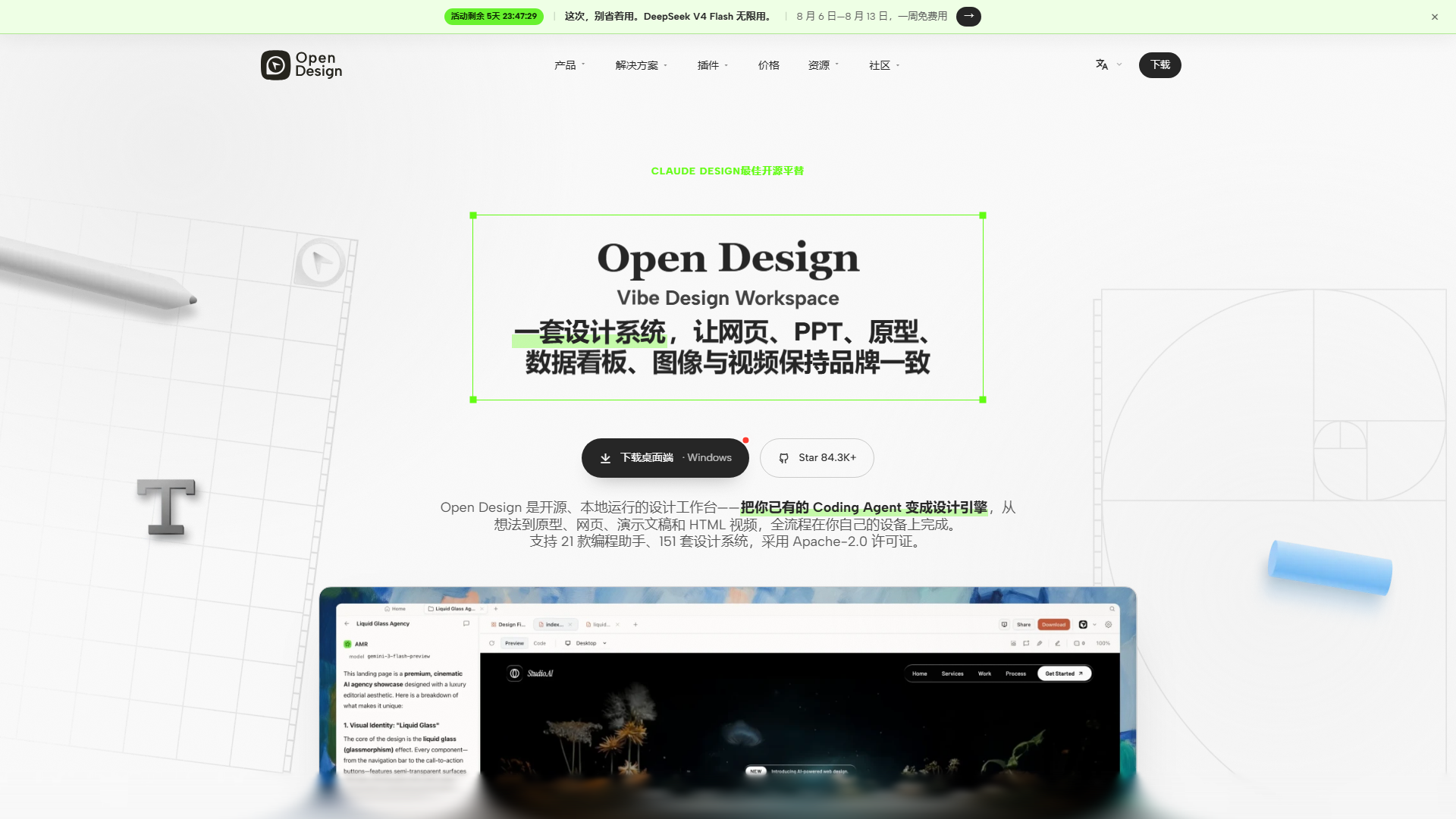The width and height of the screenshot is (1456, 819).
Task: Click refresh icon left of Preview
Action: coord(491,643)
